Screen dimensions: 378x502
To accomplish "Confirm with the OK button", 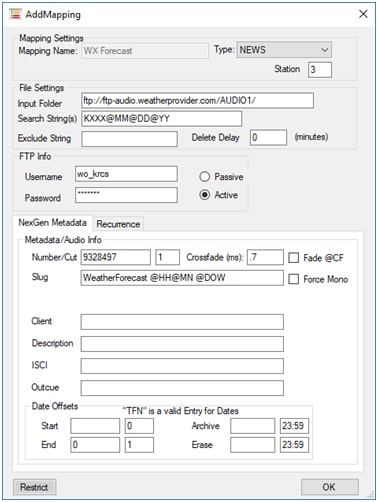I will coord(329,487).
